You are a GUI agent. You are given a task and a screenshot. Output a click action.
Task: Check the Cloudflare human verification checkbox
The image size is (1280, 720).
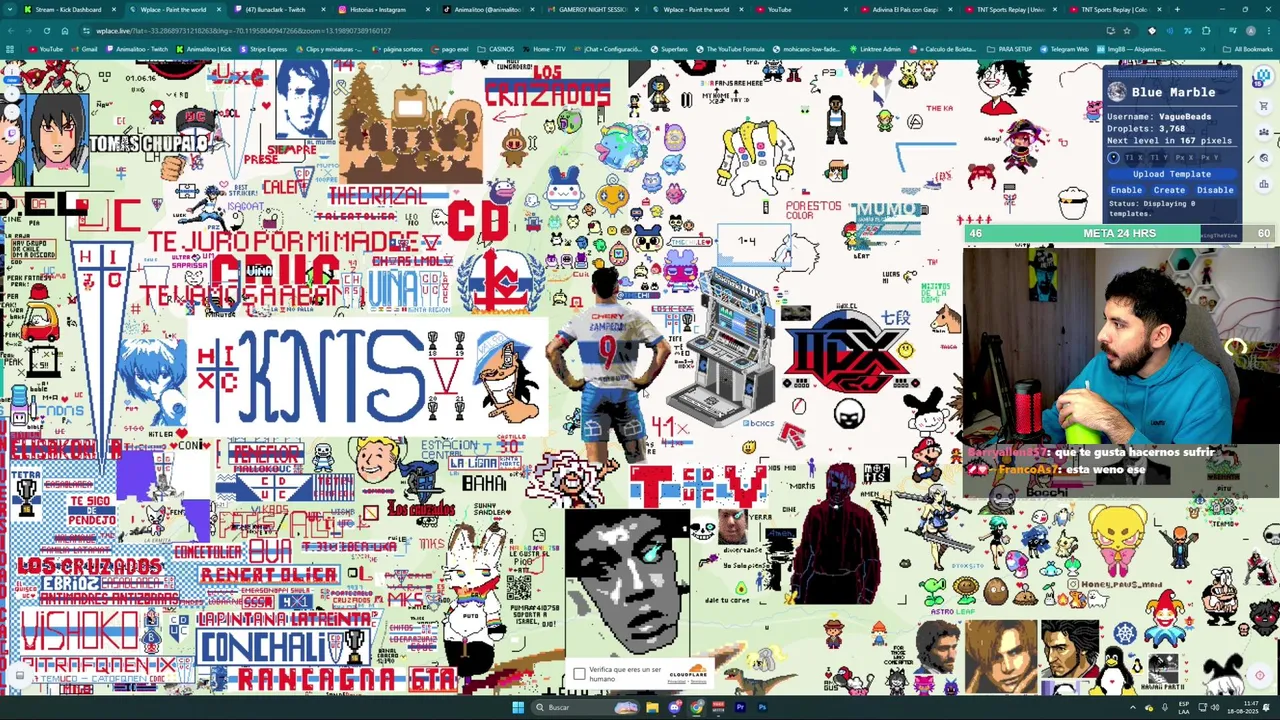point(579,674)
